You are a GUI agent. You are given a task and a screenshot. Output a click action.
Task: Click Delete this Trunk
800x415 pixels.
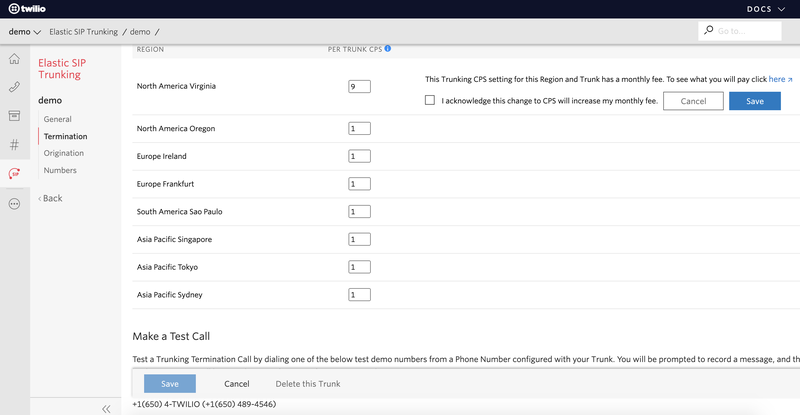pyautogui.click(x=308, y=384)
